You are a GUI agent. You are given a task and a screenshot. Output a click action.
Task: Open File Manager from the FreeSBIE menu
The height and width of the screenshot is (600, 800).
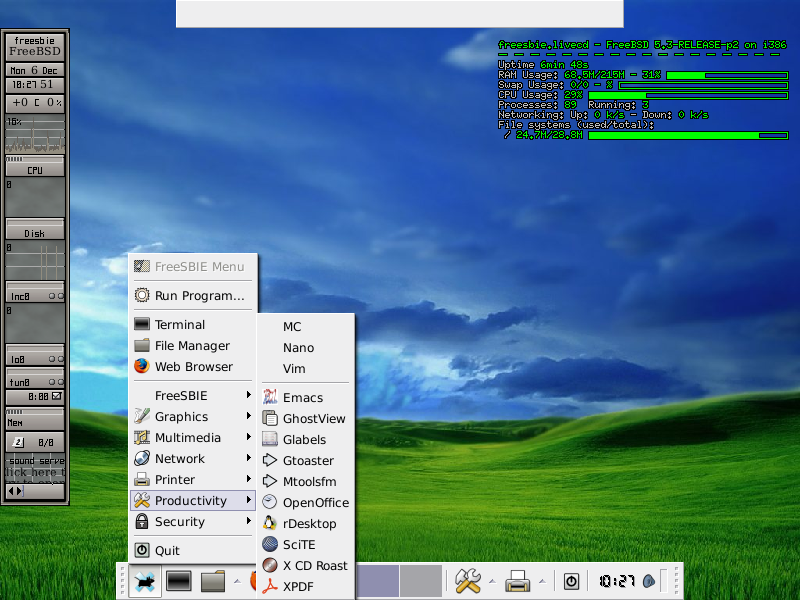[x=193, y=345]
